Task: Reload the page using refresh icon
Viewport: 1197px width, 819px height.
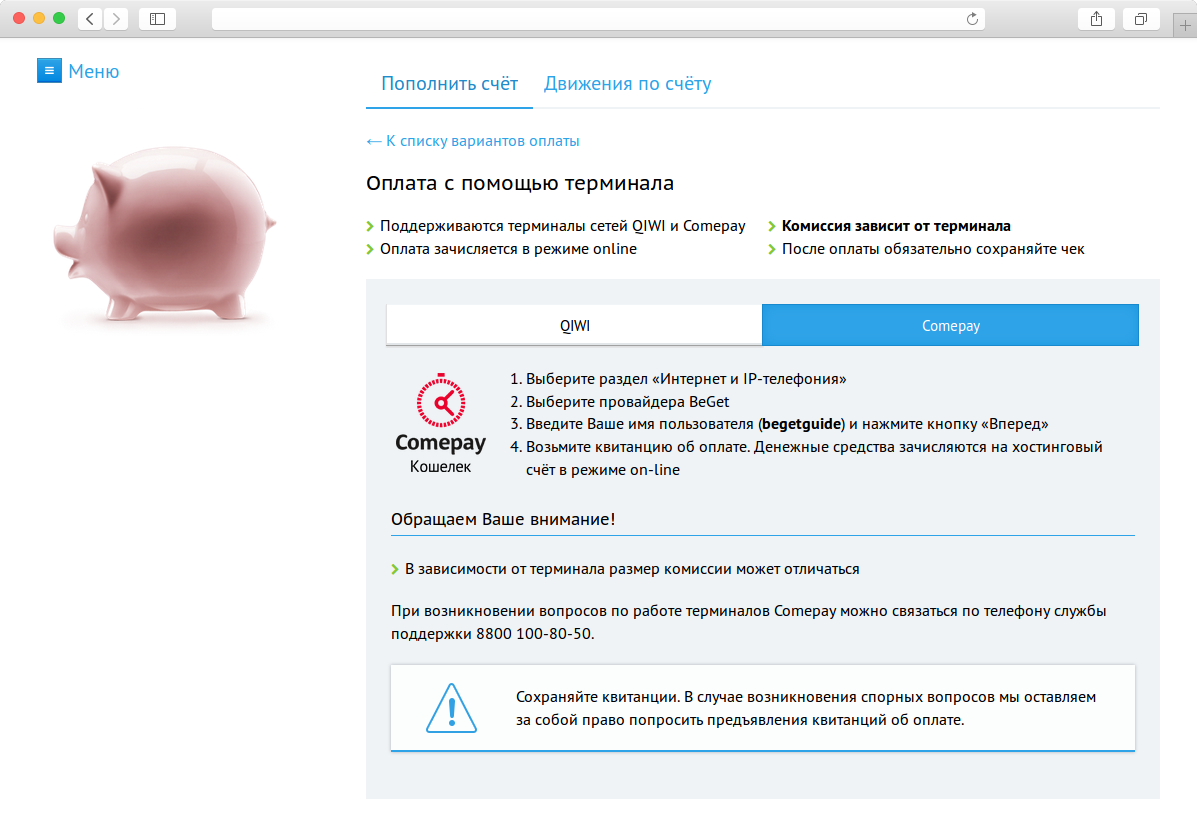Action: 972,19
